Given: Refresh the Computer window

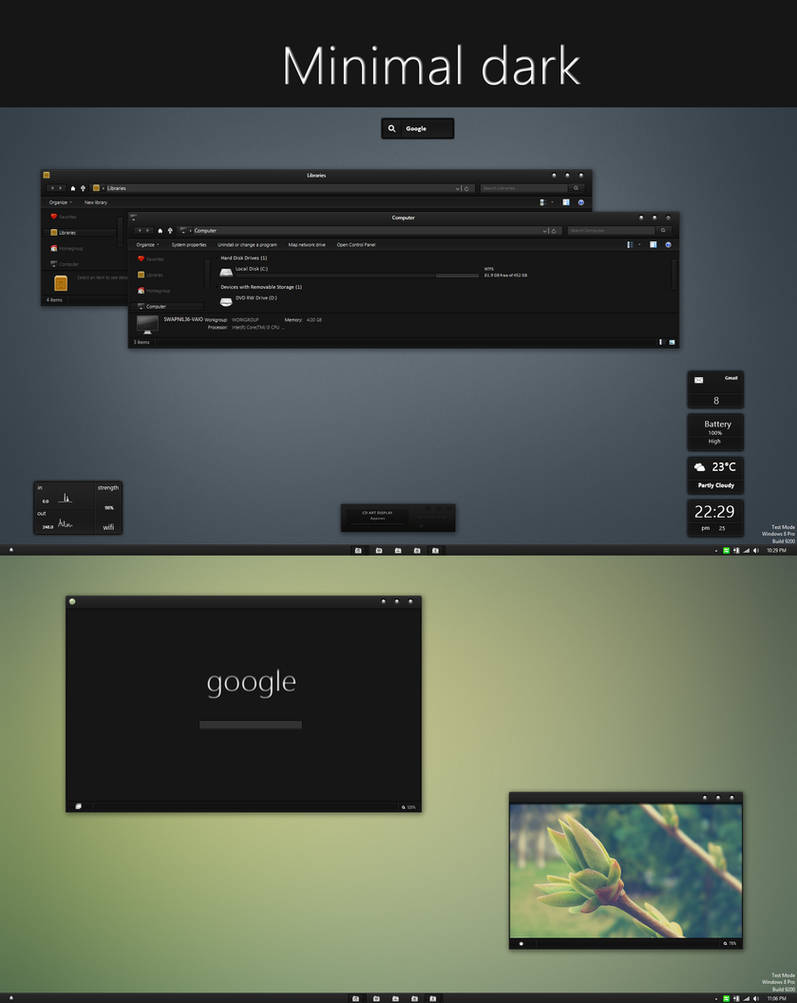Looking at the screenshot, I should click(x=554, y=230).
